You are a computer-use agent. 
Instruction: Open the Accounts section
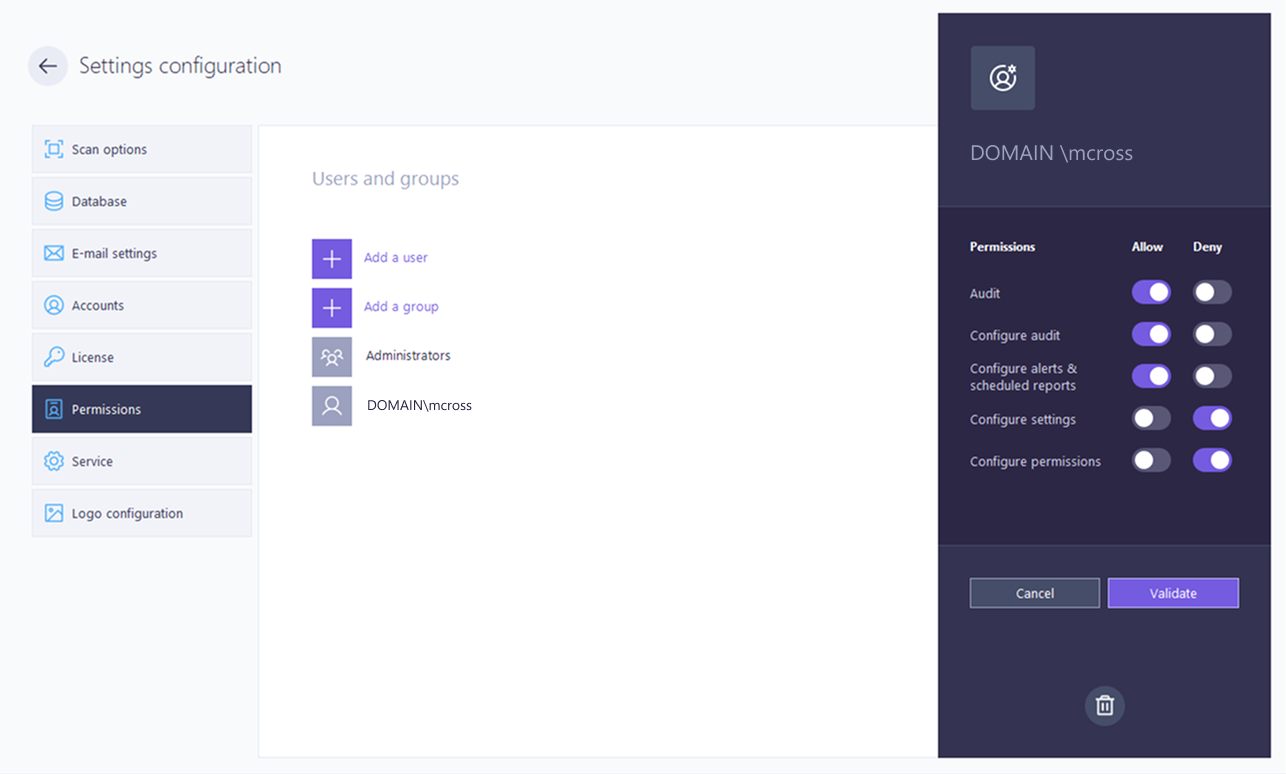click(x=142, y=305)
